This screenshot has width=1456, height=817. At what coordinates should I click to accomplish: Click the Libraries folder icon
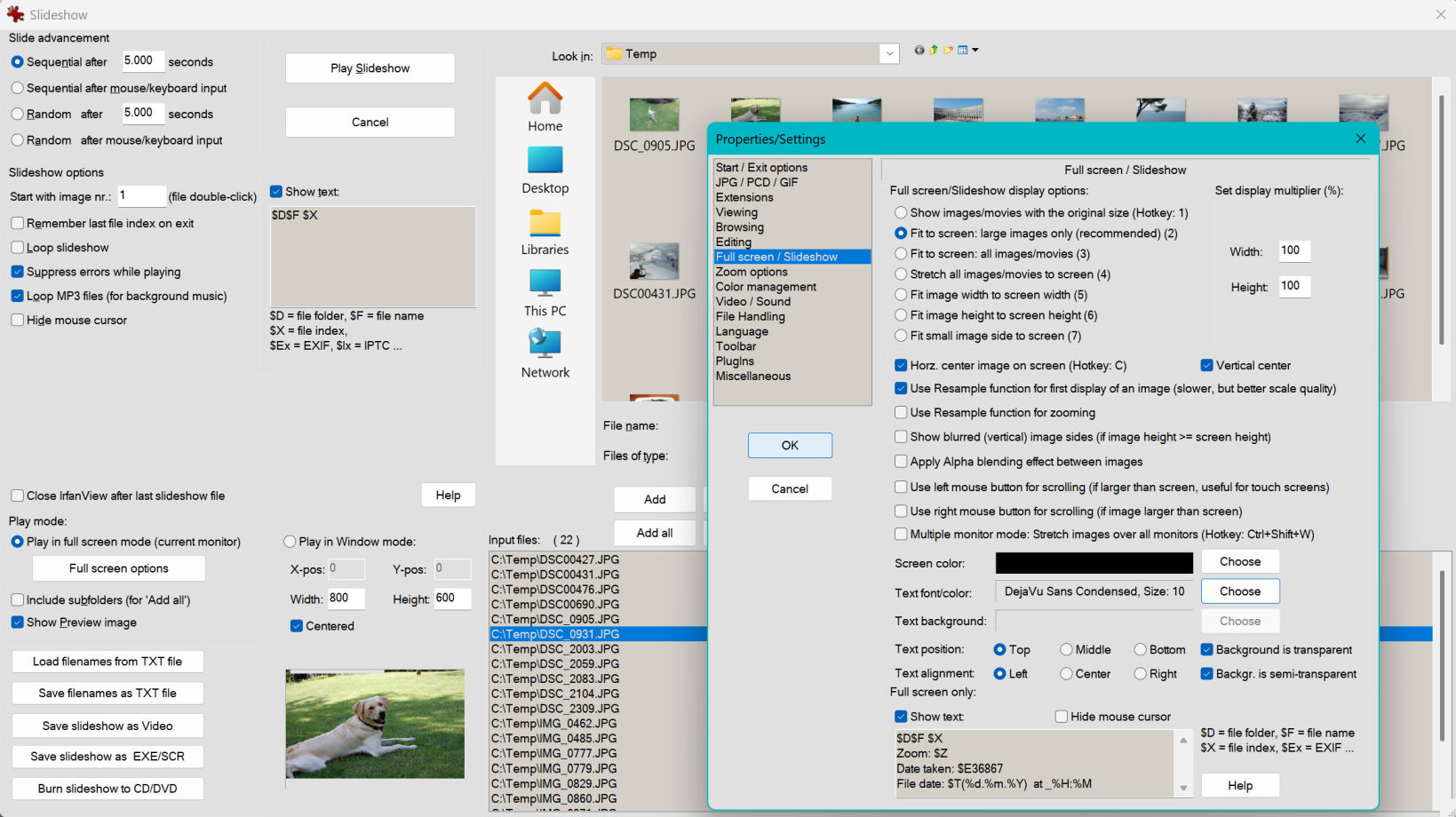(545, 222)
